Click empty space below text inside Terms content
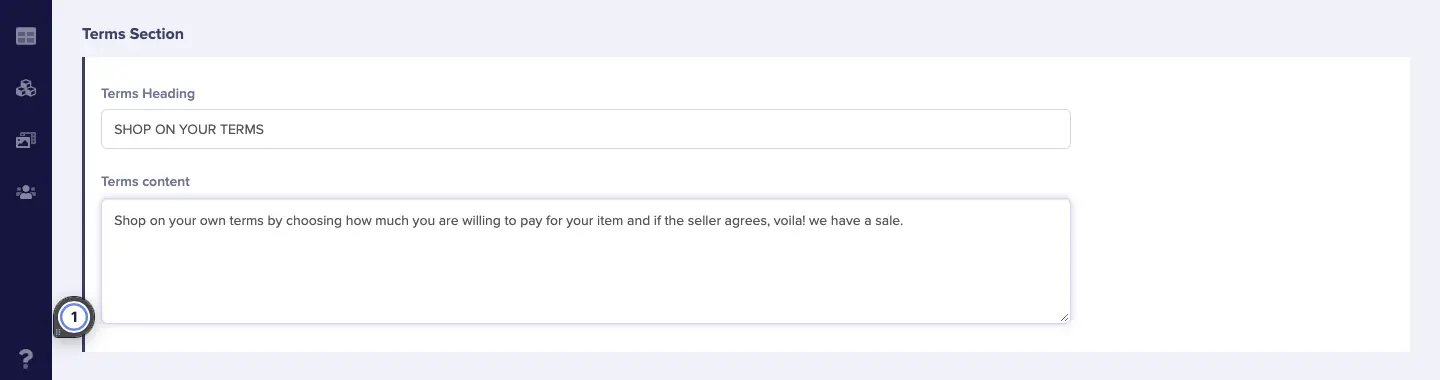This screenshot has height=380, width=1440. coord(586,280)
